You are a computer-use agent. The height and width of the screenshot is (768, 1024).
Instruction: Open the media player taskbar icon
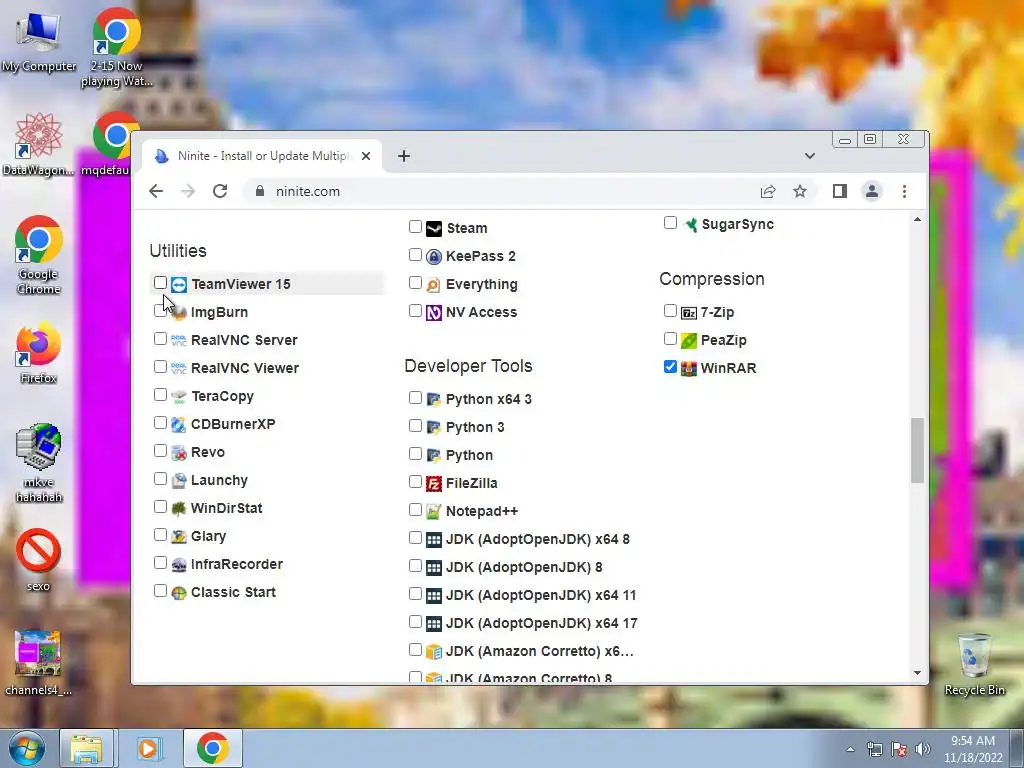pyautogui.click(x=149, y=748)
